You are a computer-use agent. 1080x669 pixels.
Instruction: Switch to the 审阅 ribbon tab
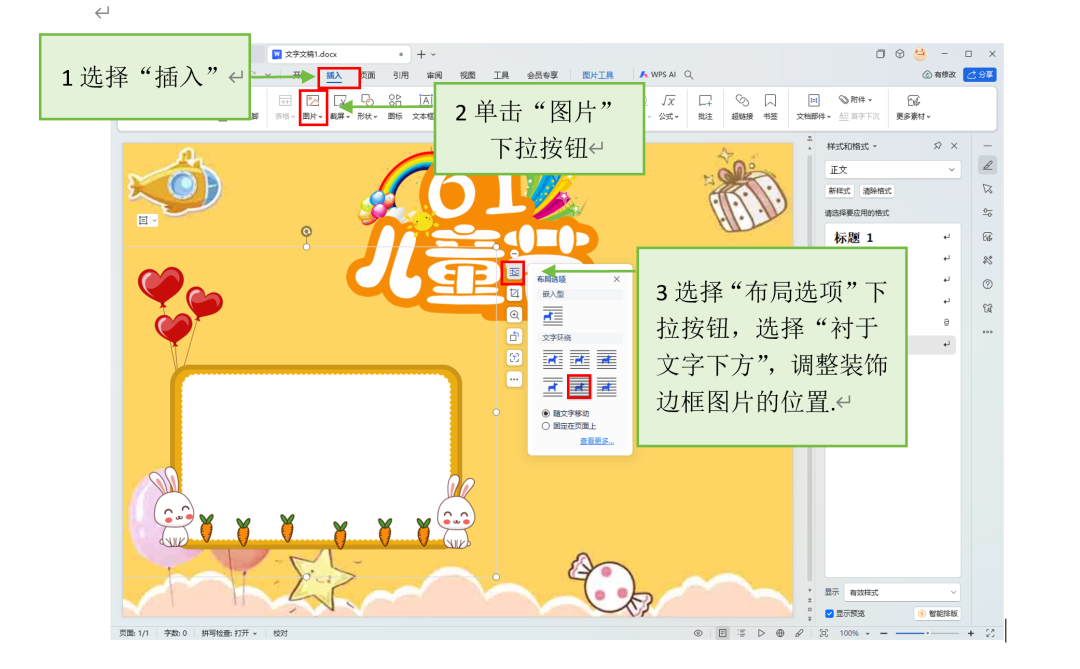click(x=434, y=75)
